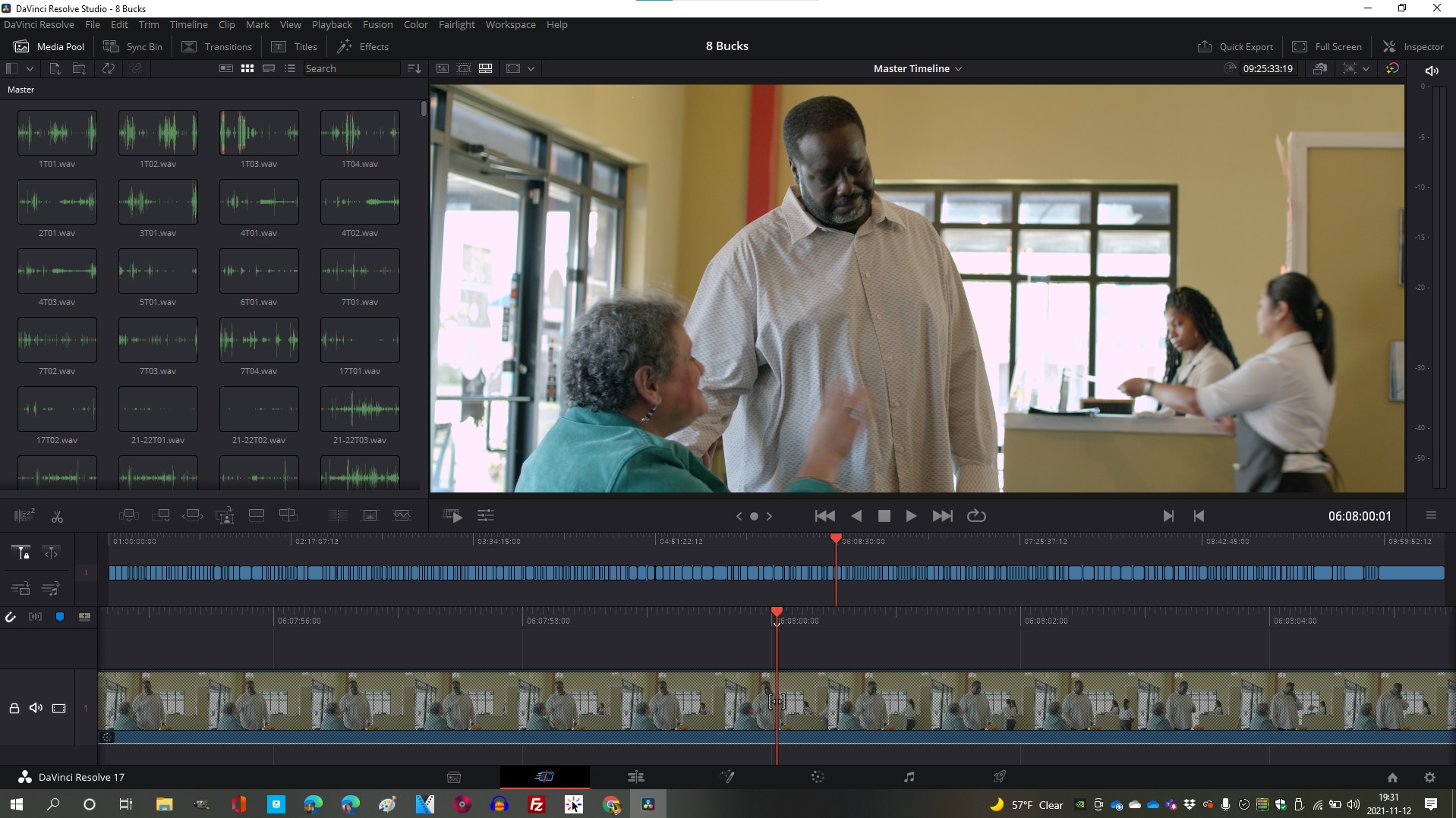Viewport: 1456px width, 818px height.
Task: Open the media pool sort dropdown
Action: tap(414, 68)
